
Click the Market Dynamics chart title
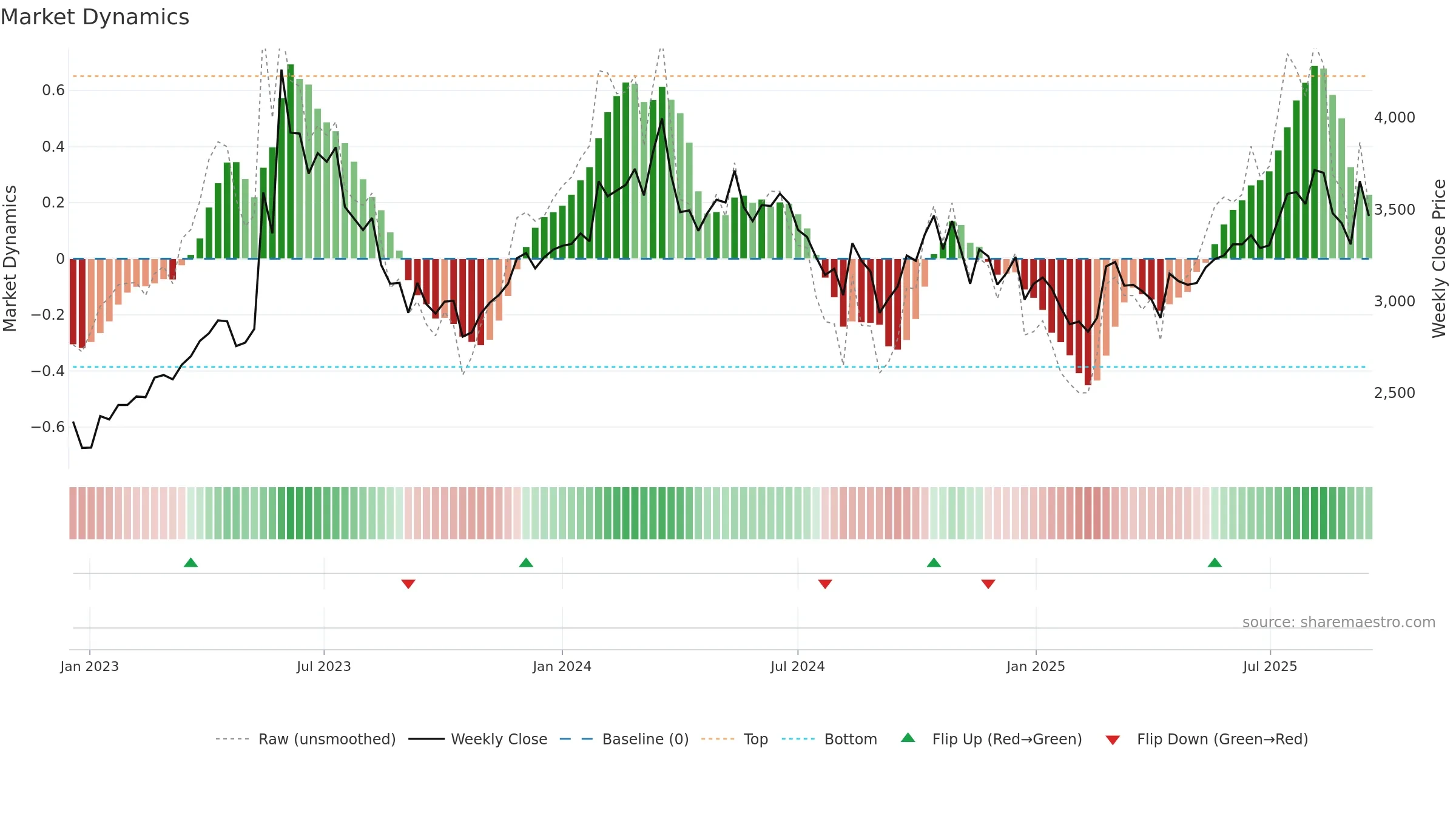coord(95,17)
